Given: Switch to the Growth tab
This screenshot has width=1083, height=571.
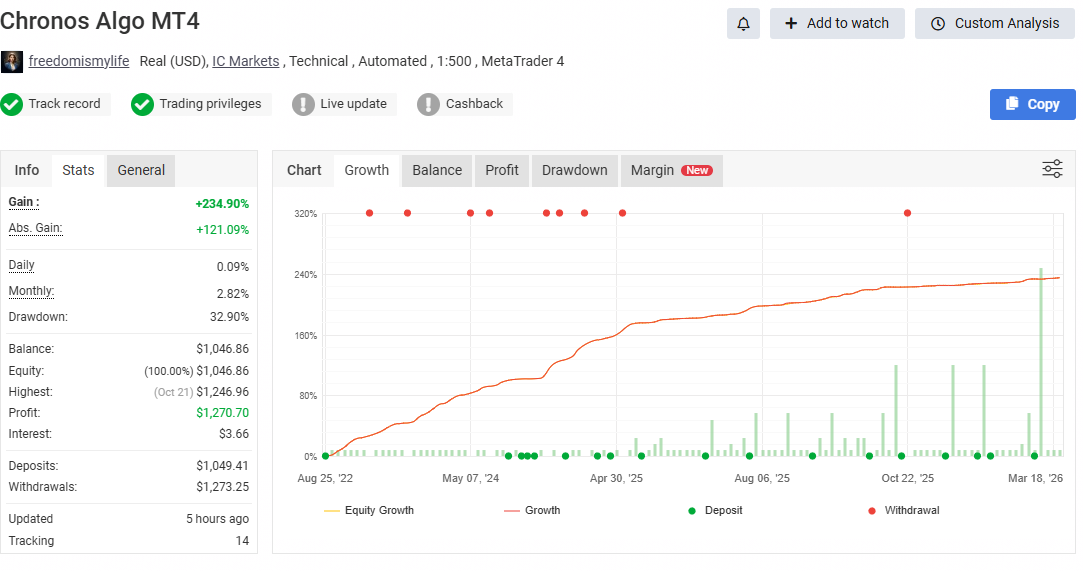Looking at the screenshot, I should tap(367, 170).
